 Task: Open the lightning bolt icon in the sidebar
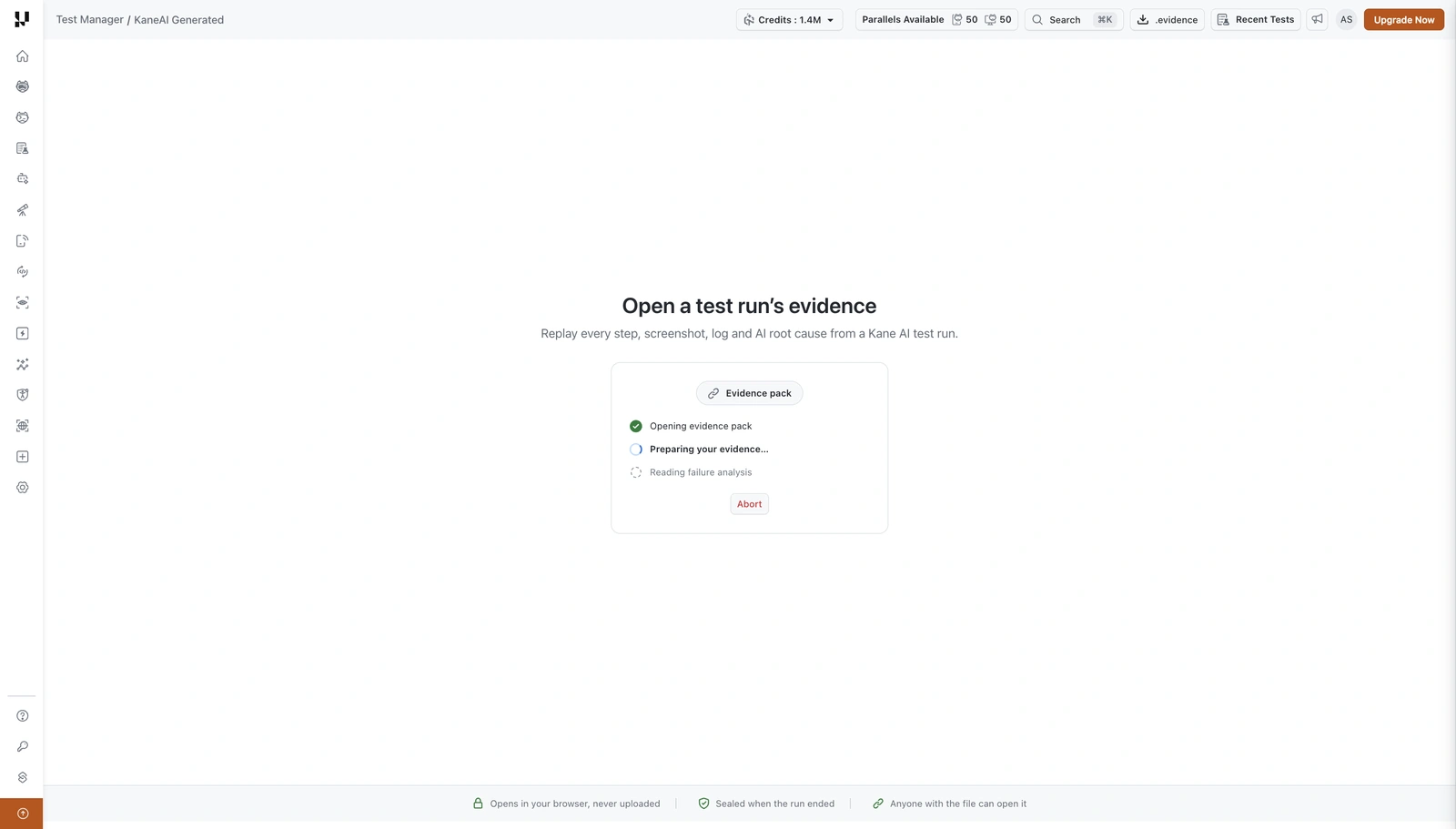pos(23,333)
